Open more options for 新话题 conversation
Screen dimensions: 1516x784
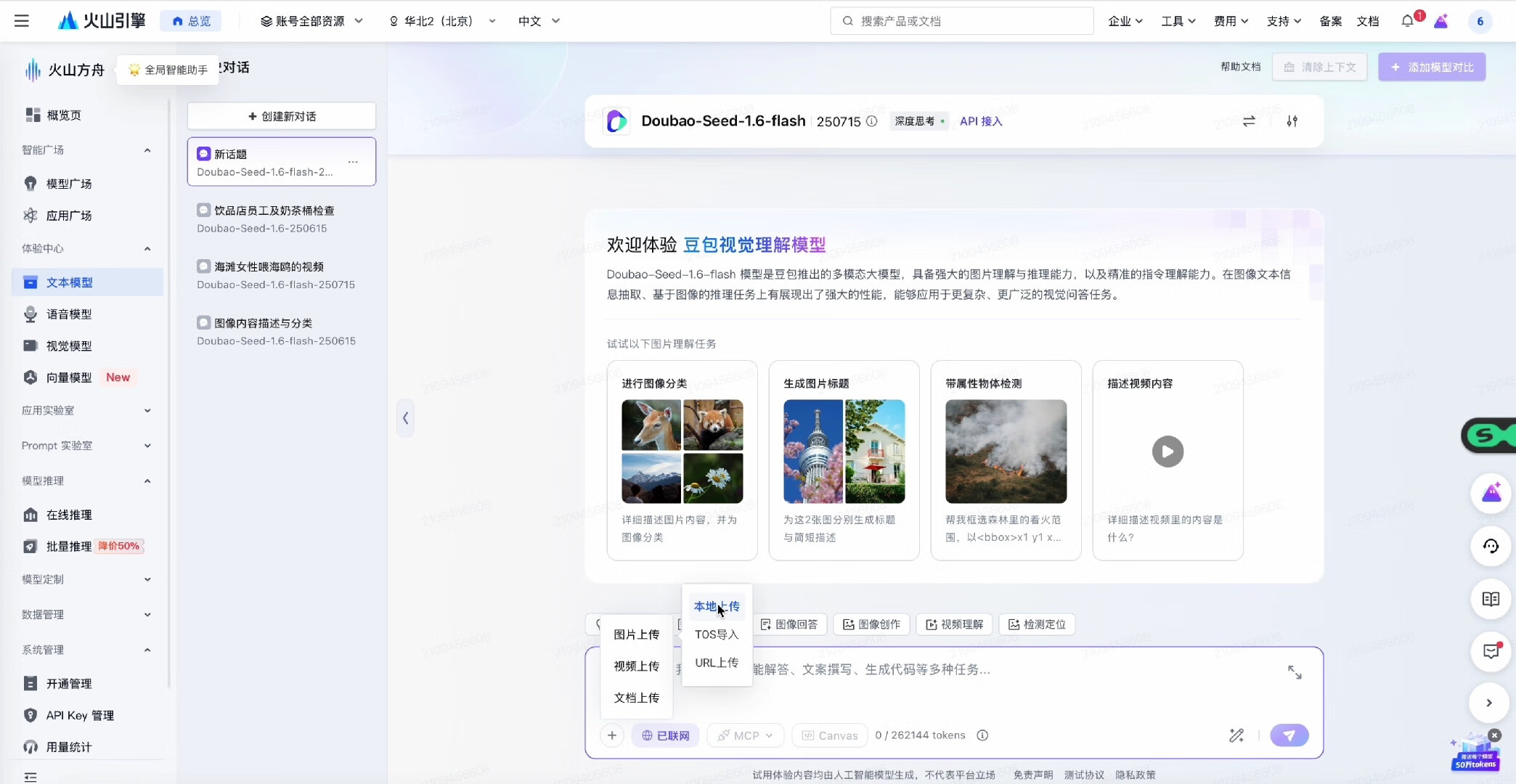pyautogui.click(x=353, y=162)
